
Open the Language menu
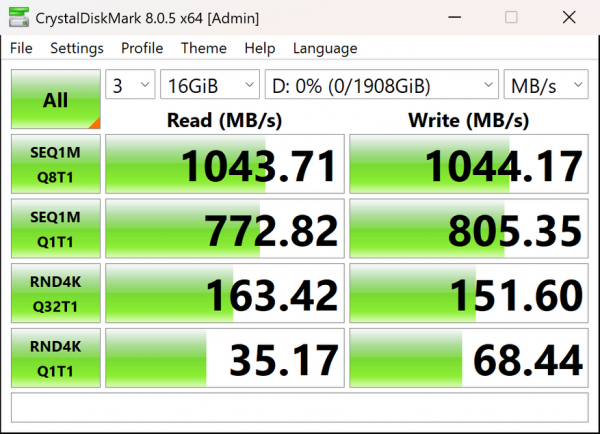click(325, 48)
